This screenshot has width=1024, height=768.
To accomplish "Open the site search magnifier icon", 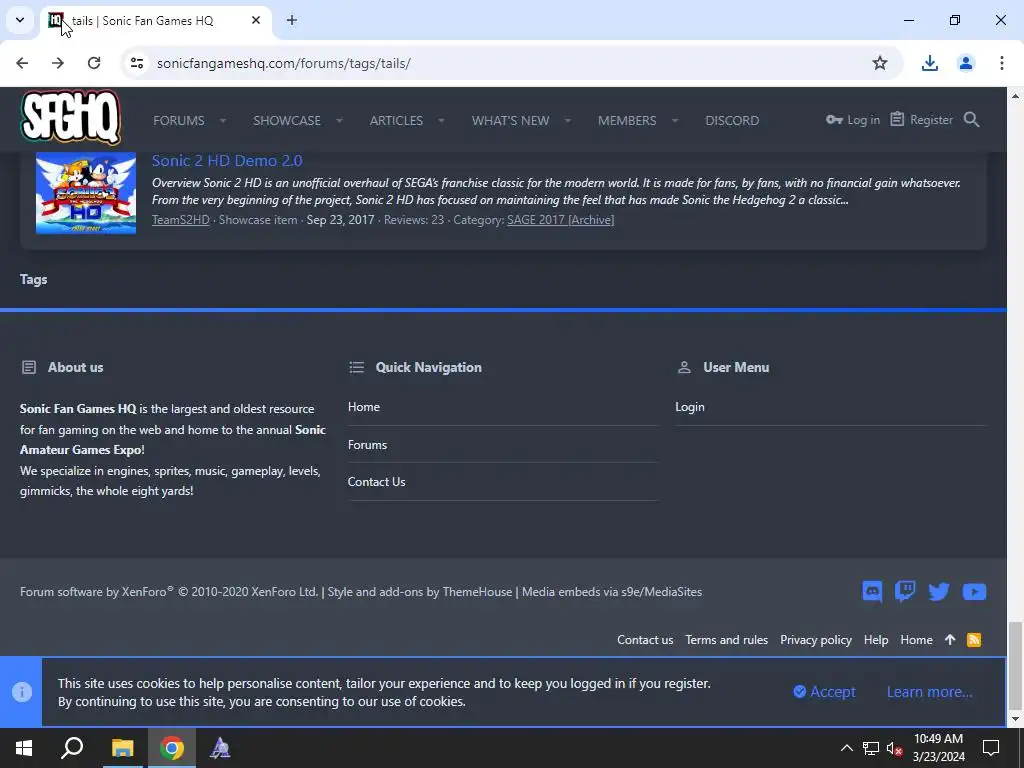I will pyautogui.click(x=971, y=120).
